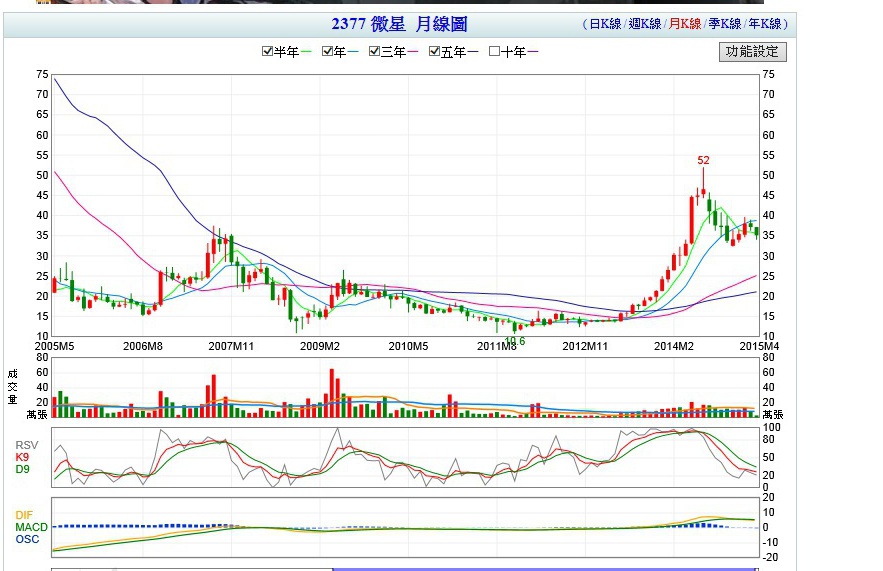
Task: Click the 10.6 low price label
Action: (515, 341)
